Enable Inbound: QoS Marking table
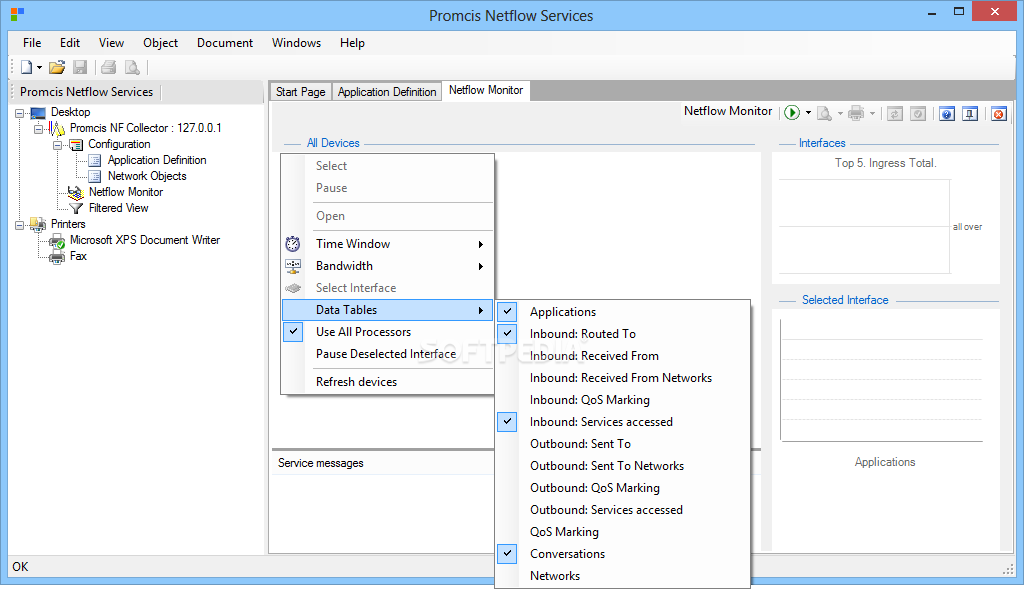Image resolution: width=1024 pixels, height=589 pixels. tap(622, 400)
